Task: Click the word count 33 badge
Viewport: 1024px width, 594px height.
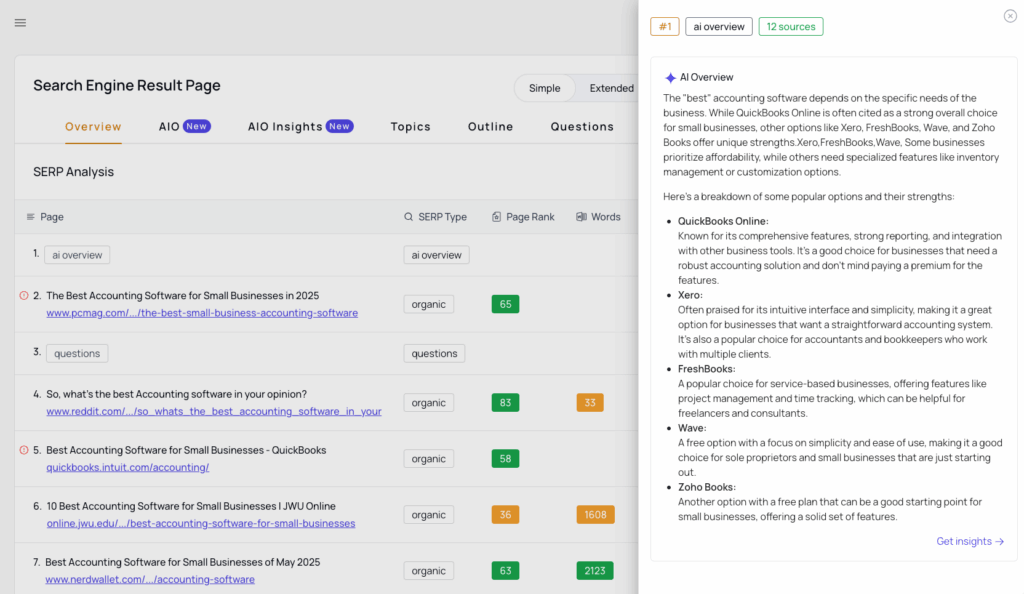Action: (x=590, y=403)
